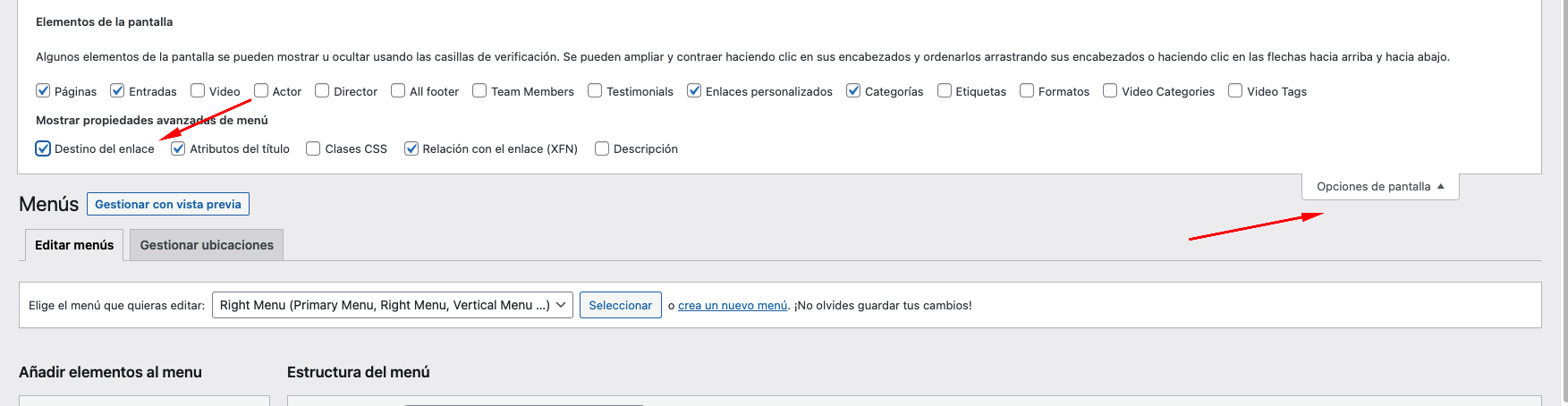Tick the Testimonials checkbox

coord(595,90)
